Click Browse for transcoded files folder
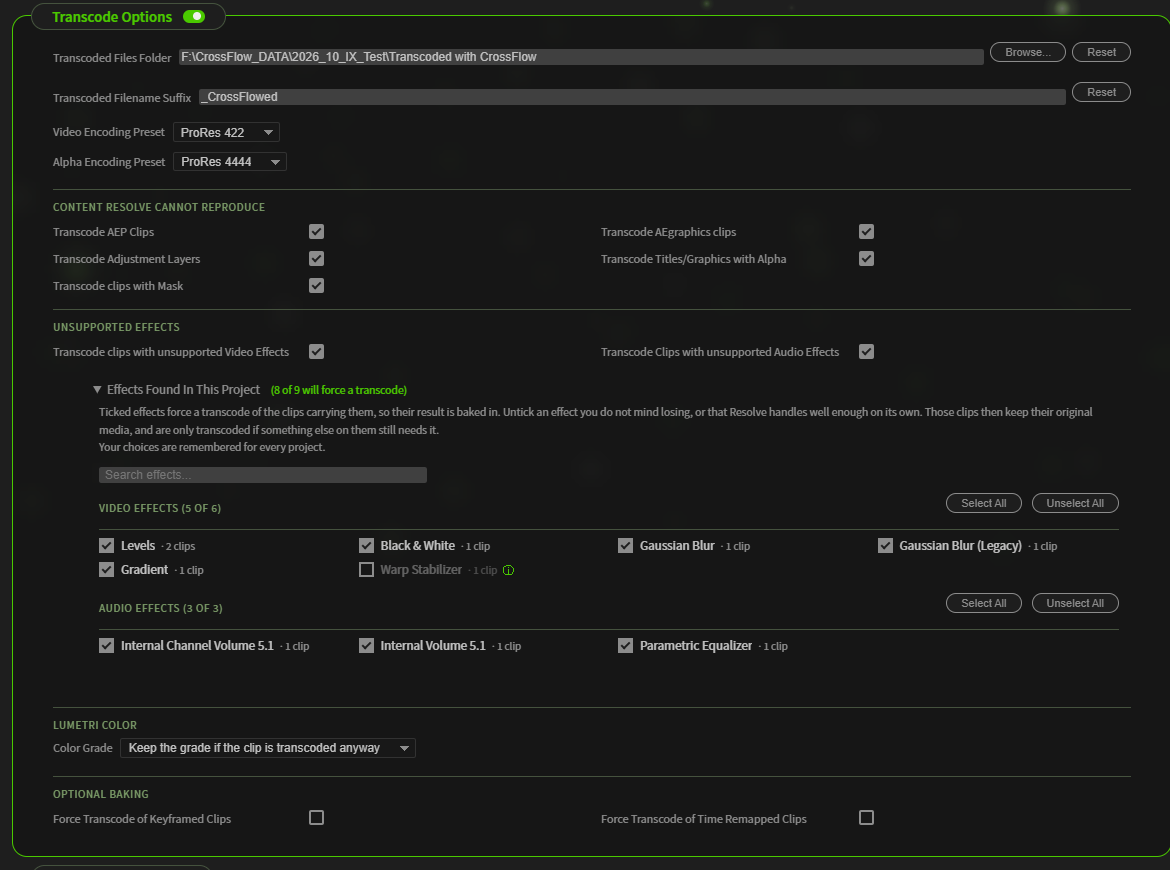The width and height of the screenshot is (1170, 870). (1027, 52)
